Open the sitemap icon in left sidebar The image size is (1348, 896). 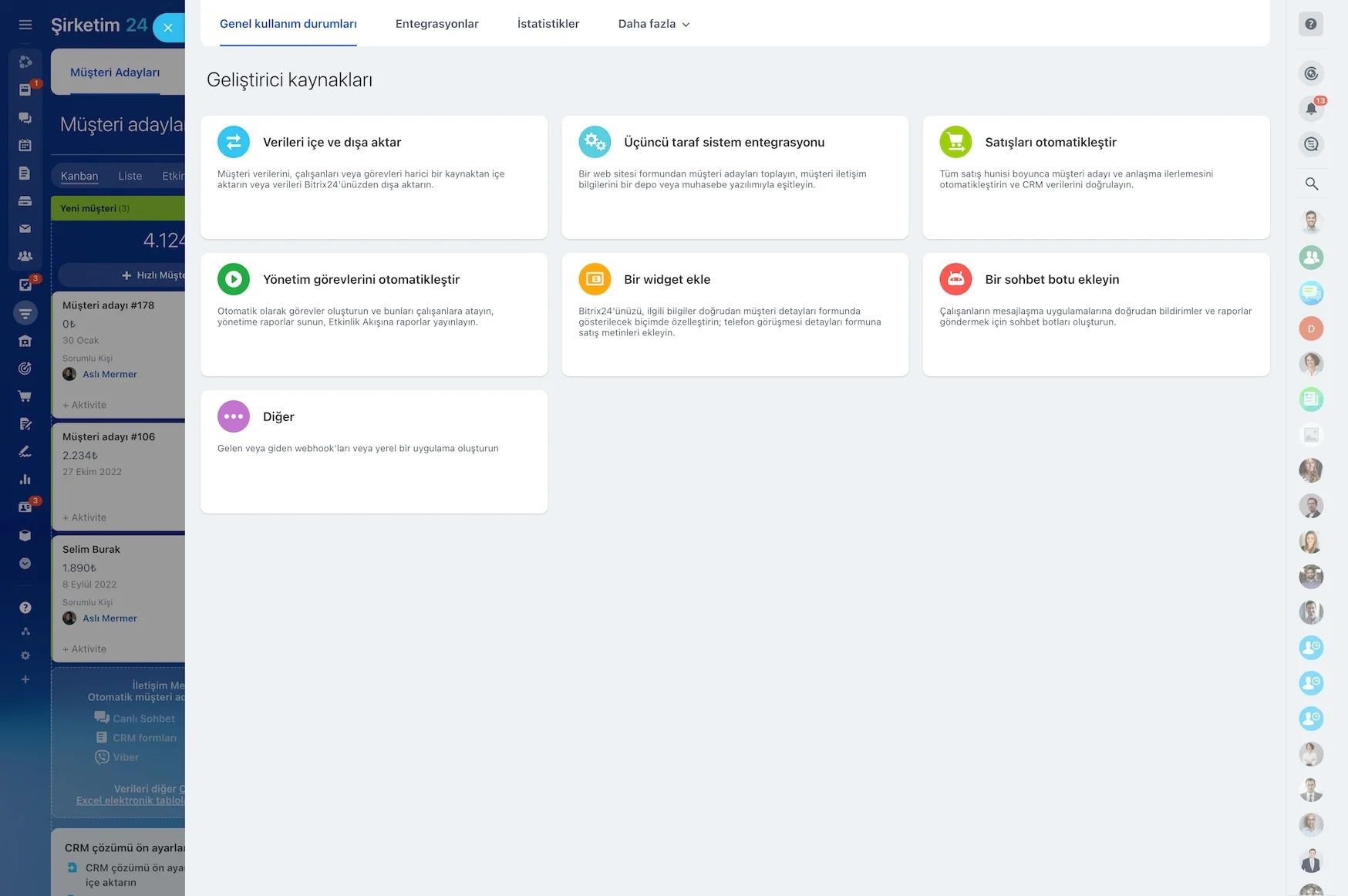(25, 632)
